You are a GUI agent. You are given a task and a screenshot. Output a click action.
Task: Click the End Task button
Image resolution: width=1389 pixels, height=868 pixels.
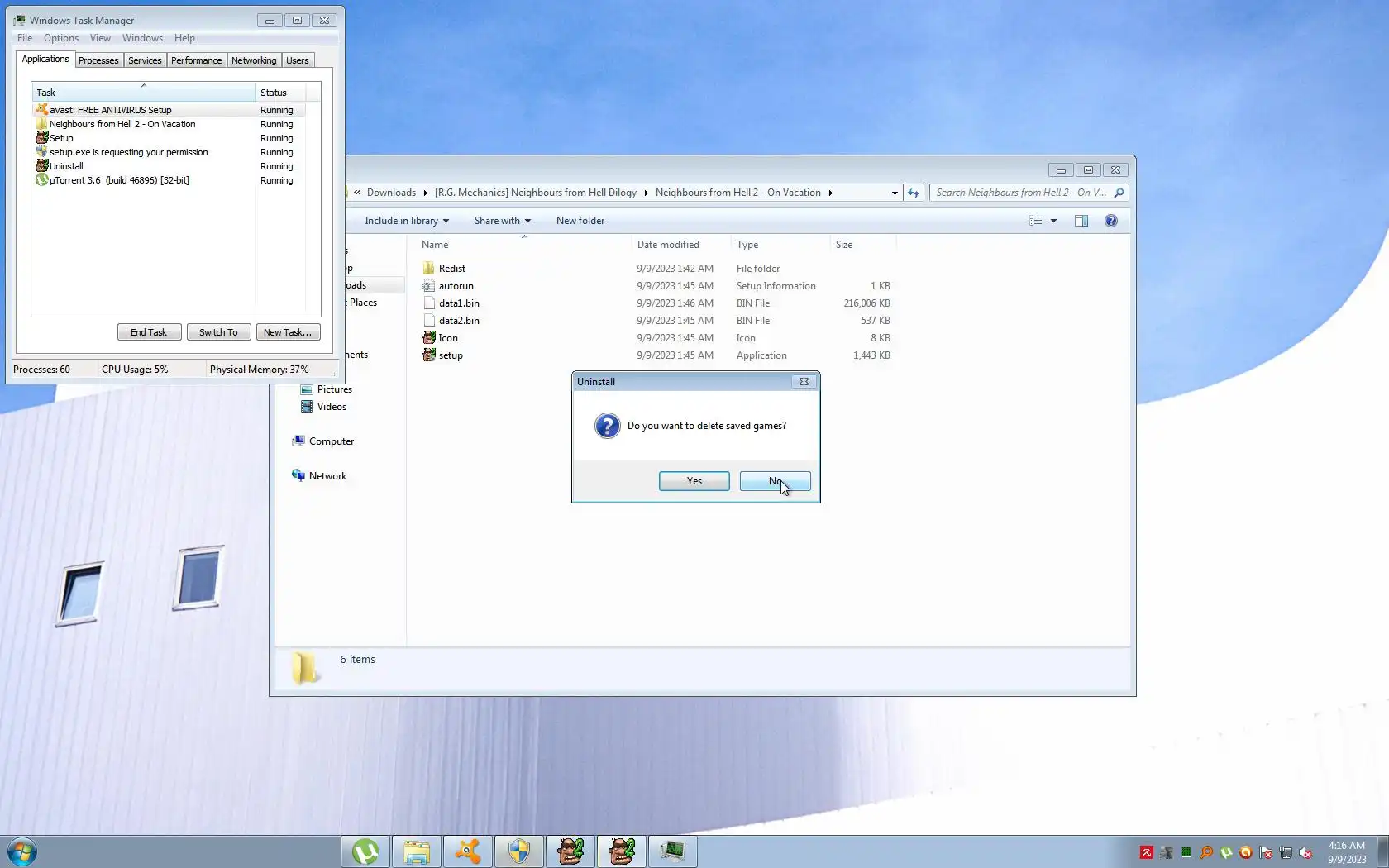(x=149, y=332)
